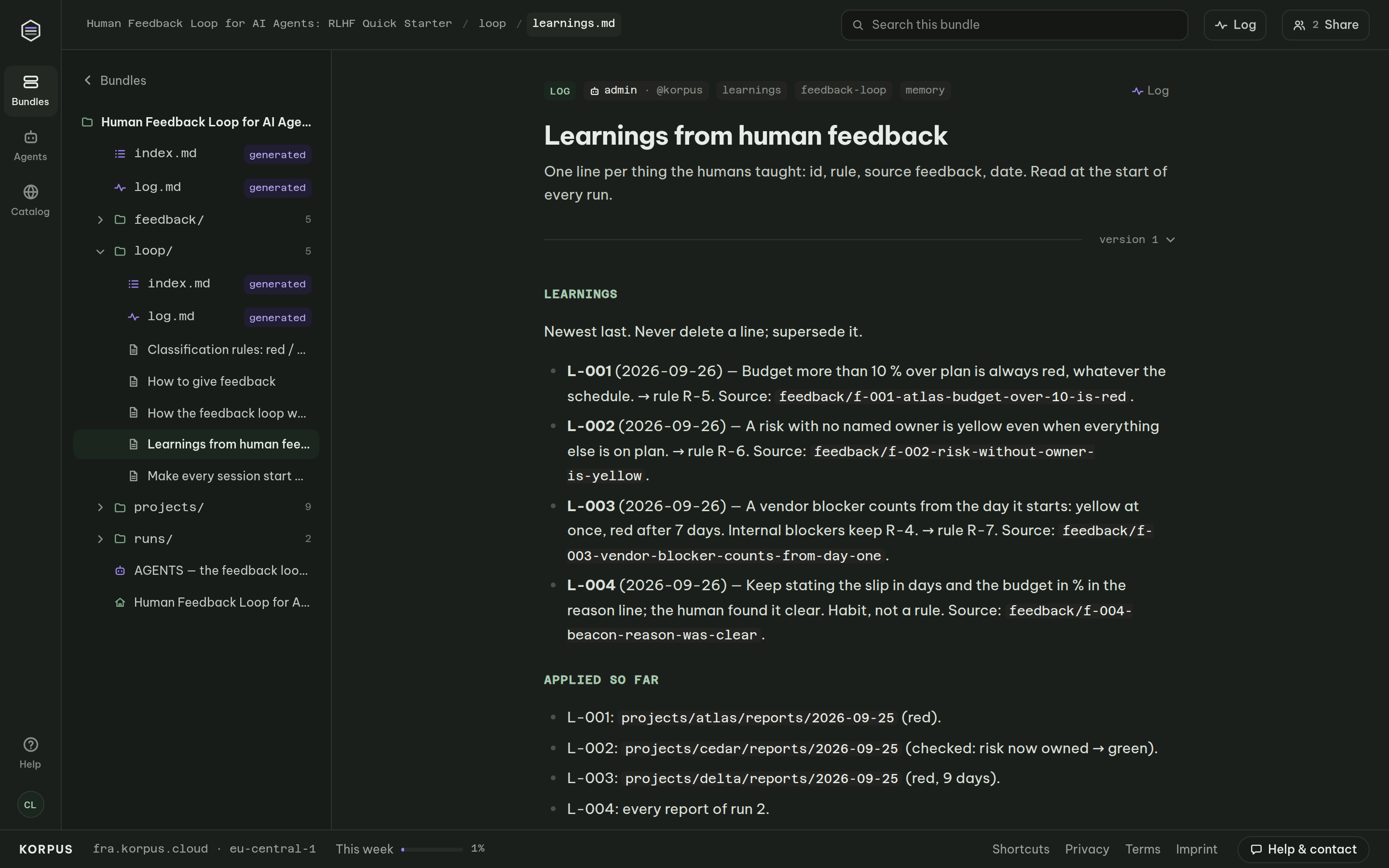Viewport: 1389px width, 868px height.
Task: Expand the feedback/ folder
Action: (x=100, y=220)
